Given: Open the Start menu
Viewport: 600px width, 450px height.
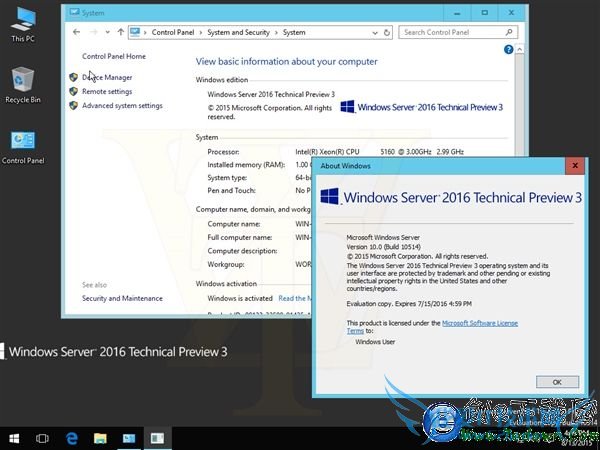Looking at the screenshot, I should [14, 439].
